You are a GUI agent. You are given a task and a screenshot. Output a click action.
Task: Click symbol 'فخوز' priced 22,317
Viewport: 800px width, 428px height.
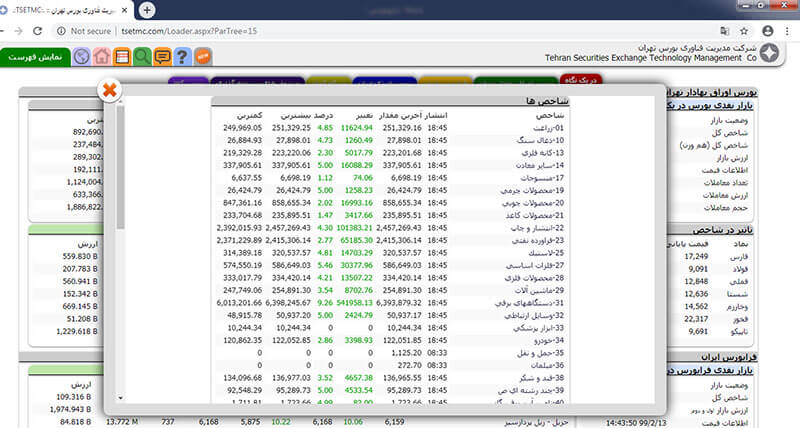[x=739, y=319]
